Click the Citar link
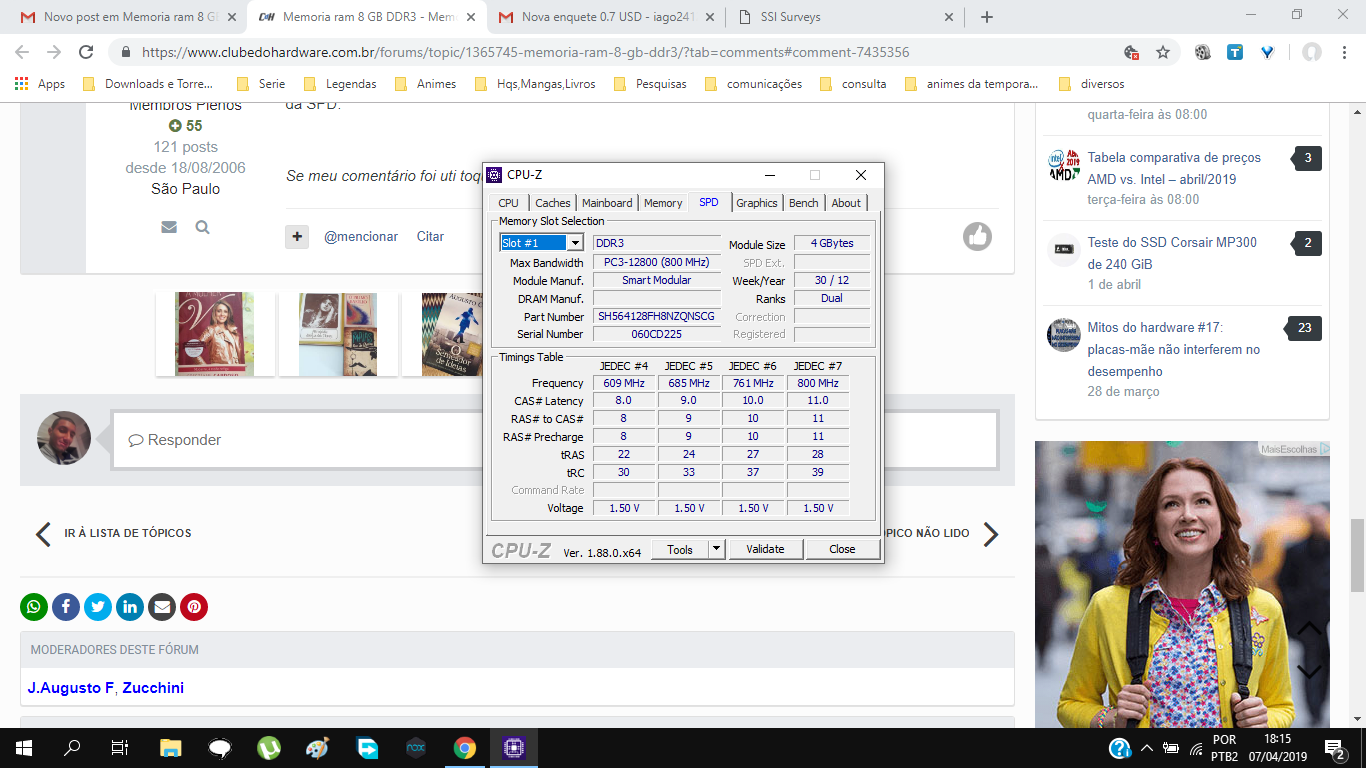Image resolution: width=1366 pixels, height=768 pixels. pyautogui.click(x=430, y=237)
